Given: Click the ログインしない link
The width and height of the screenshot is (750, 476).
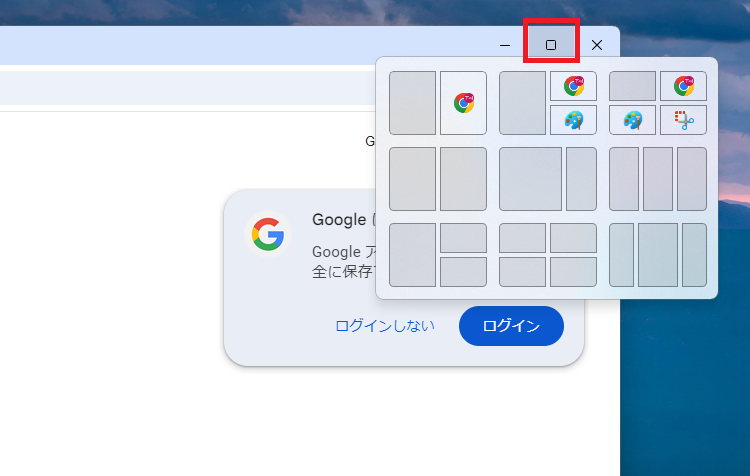Looking at the screenshot, I should pos(385,326).
